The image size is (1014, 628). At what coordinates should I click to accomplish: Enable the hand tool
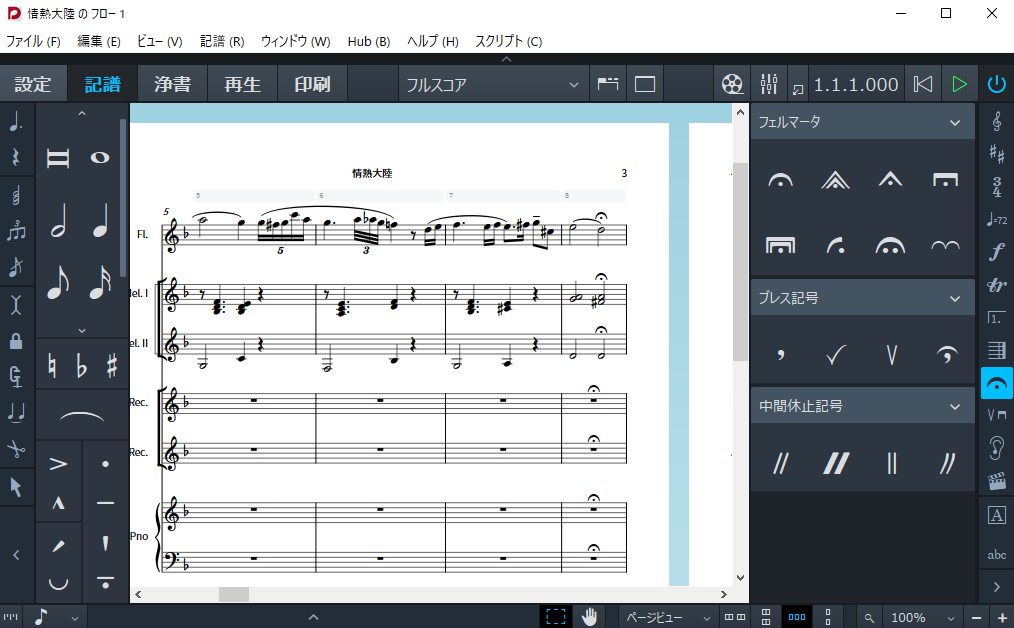point(589,616)
